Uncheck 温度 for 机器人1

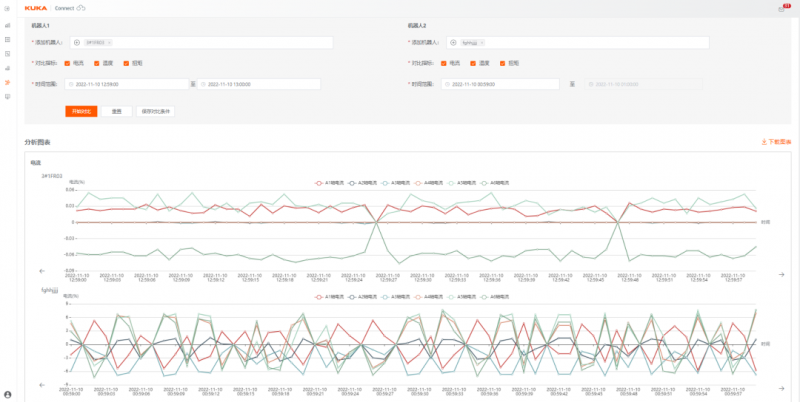click(96, 63)
